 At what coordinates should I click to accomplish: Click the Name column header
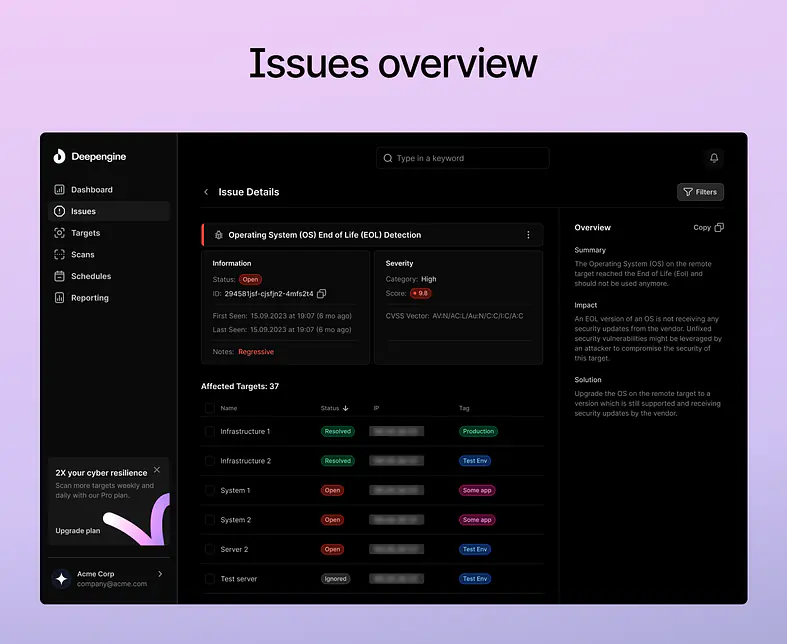tap(229, 408)
